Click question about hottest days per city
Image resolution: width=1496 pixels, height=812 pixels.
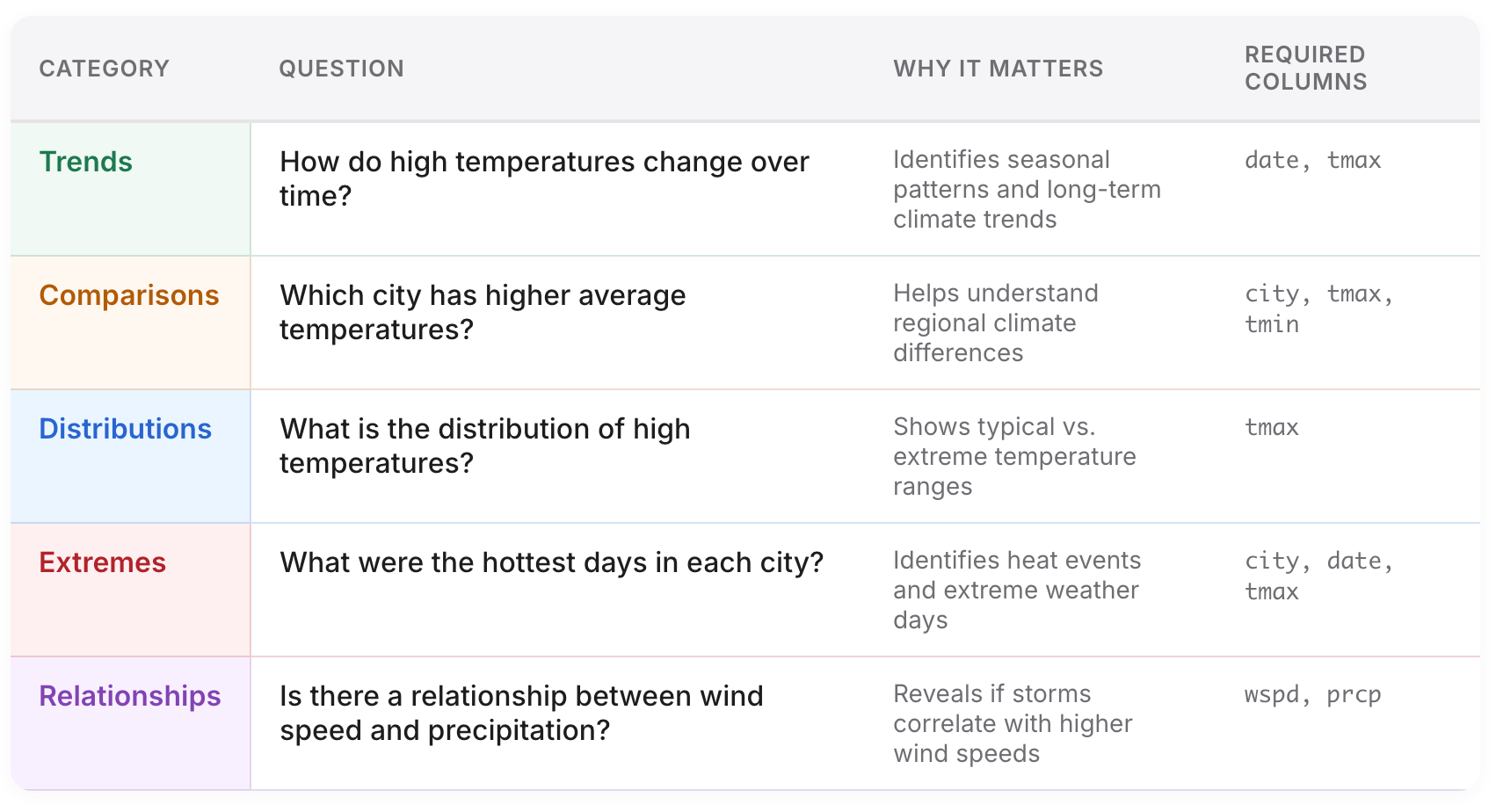click(x=551, y=562)
